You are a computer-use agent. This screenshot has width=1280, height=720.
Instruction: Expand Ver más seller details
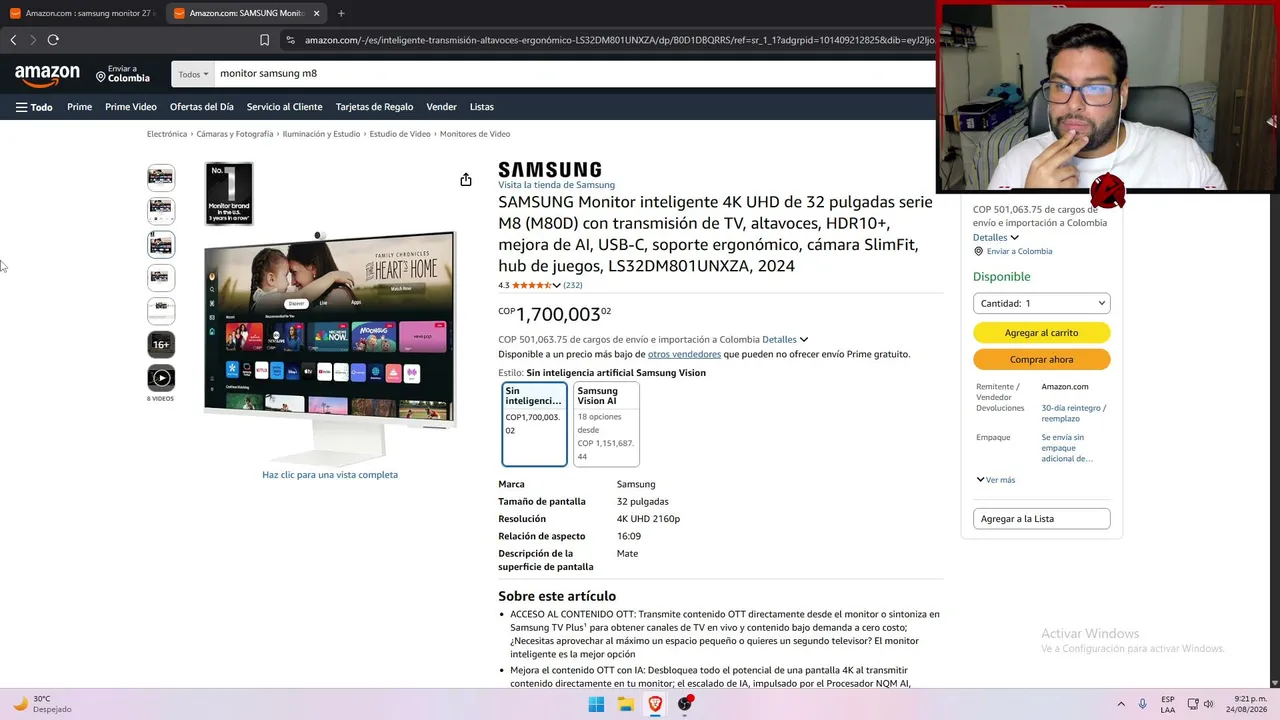[x=996, y=480]
